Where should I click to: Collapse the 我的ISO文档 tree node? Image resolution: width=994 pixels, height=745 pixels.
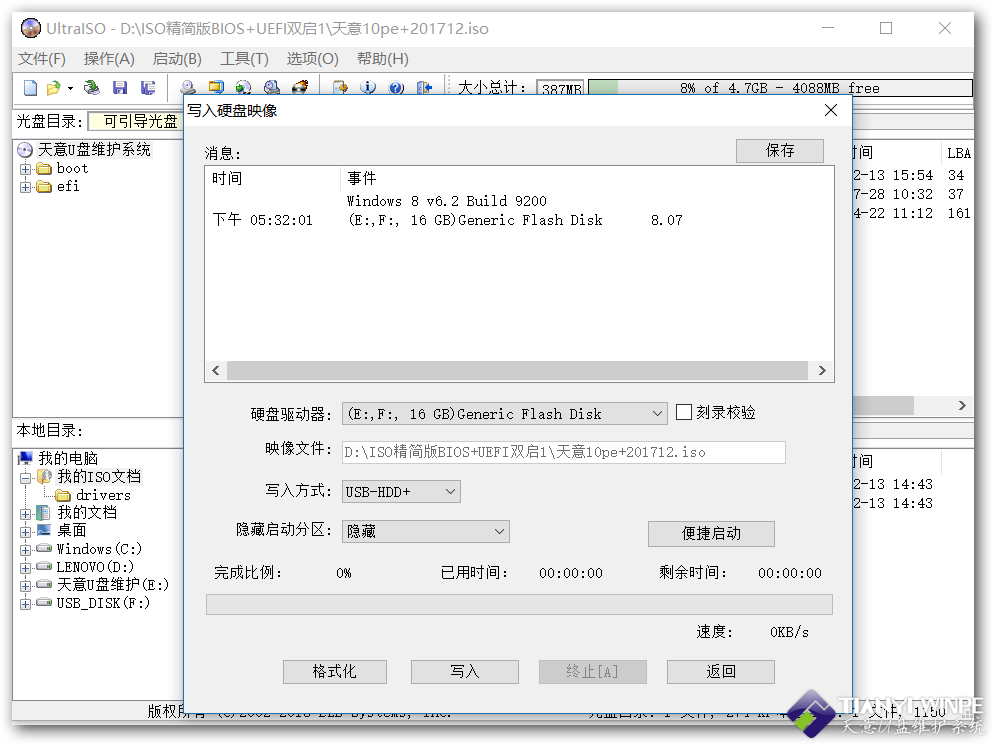coord(25,477)
